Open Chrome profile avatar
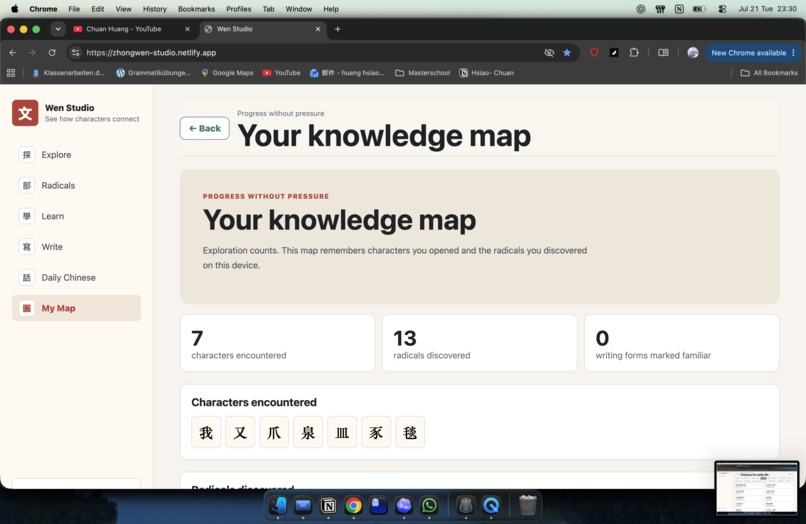Image resolution: width=806 pixels, height=524 pixels. point(693,52)
